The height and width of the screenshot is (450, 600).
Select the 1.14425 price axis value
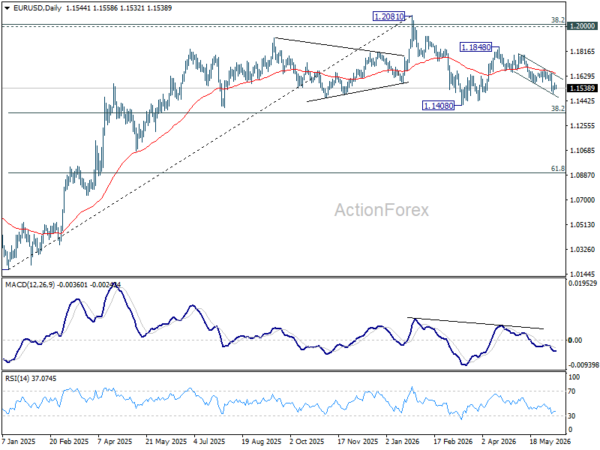583,101
